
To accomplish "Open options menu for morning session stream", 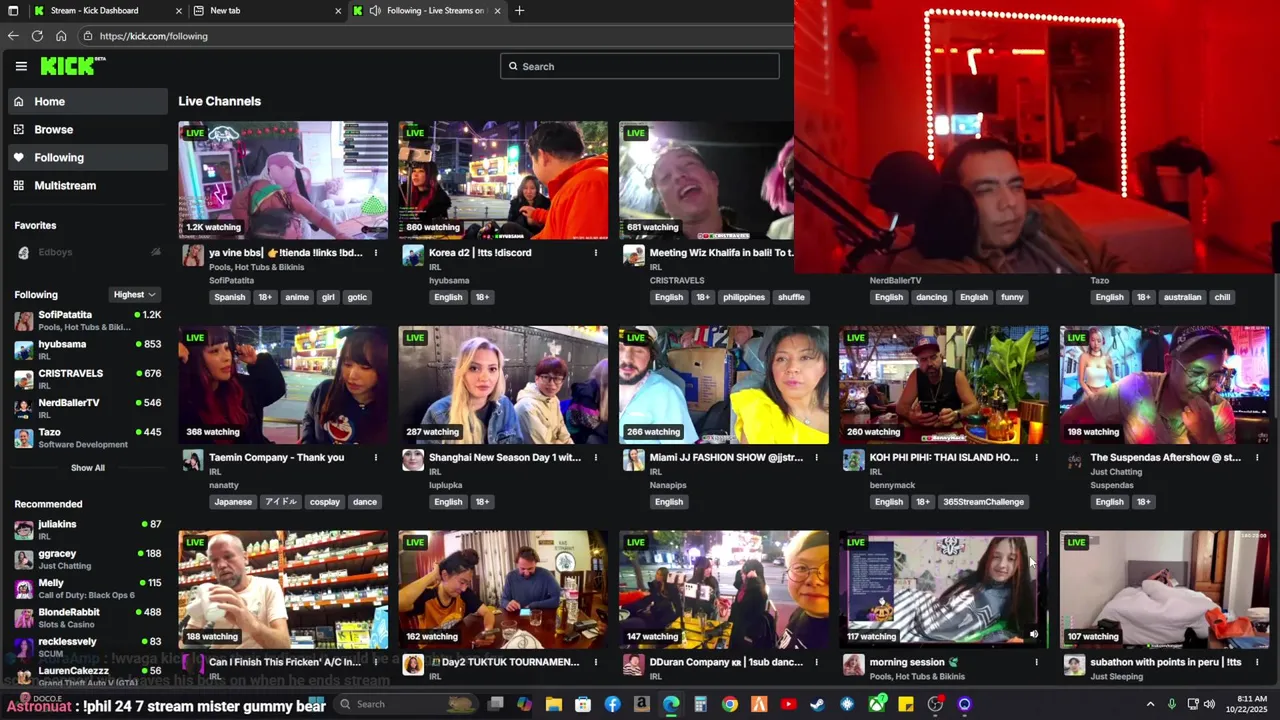I will [x=1036, y=662].
